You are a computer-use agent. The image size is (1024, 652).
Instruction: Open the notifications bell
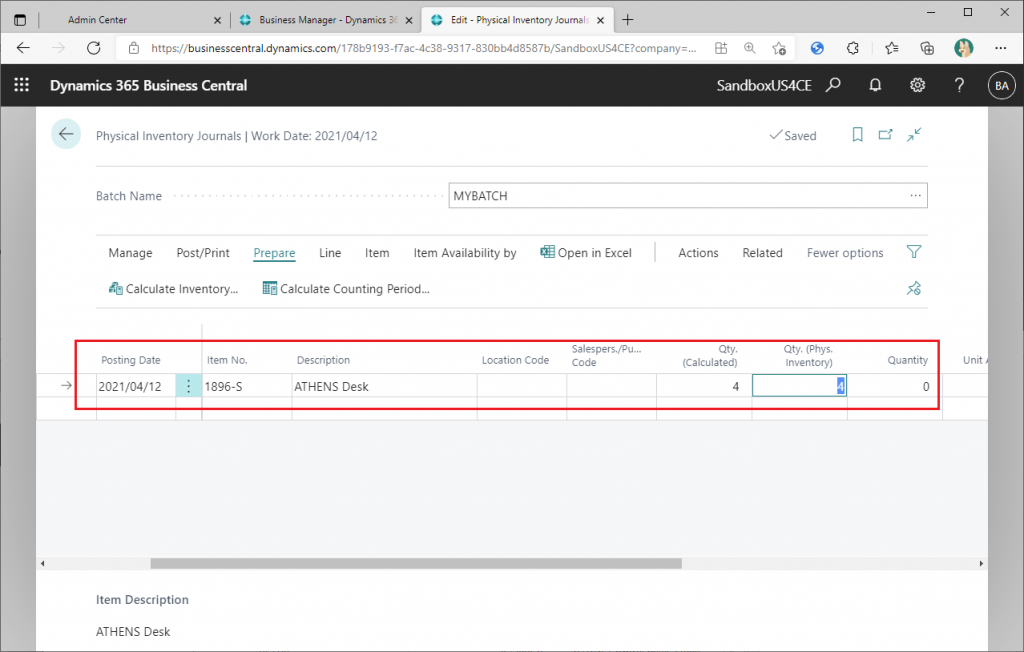pyautogui.click(x=875, y=85)
